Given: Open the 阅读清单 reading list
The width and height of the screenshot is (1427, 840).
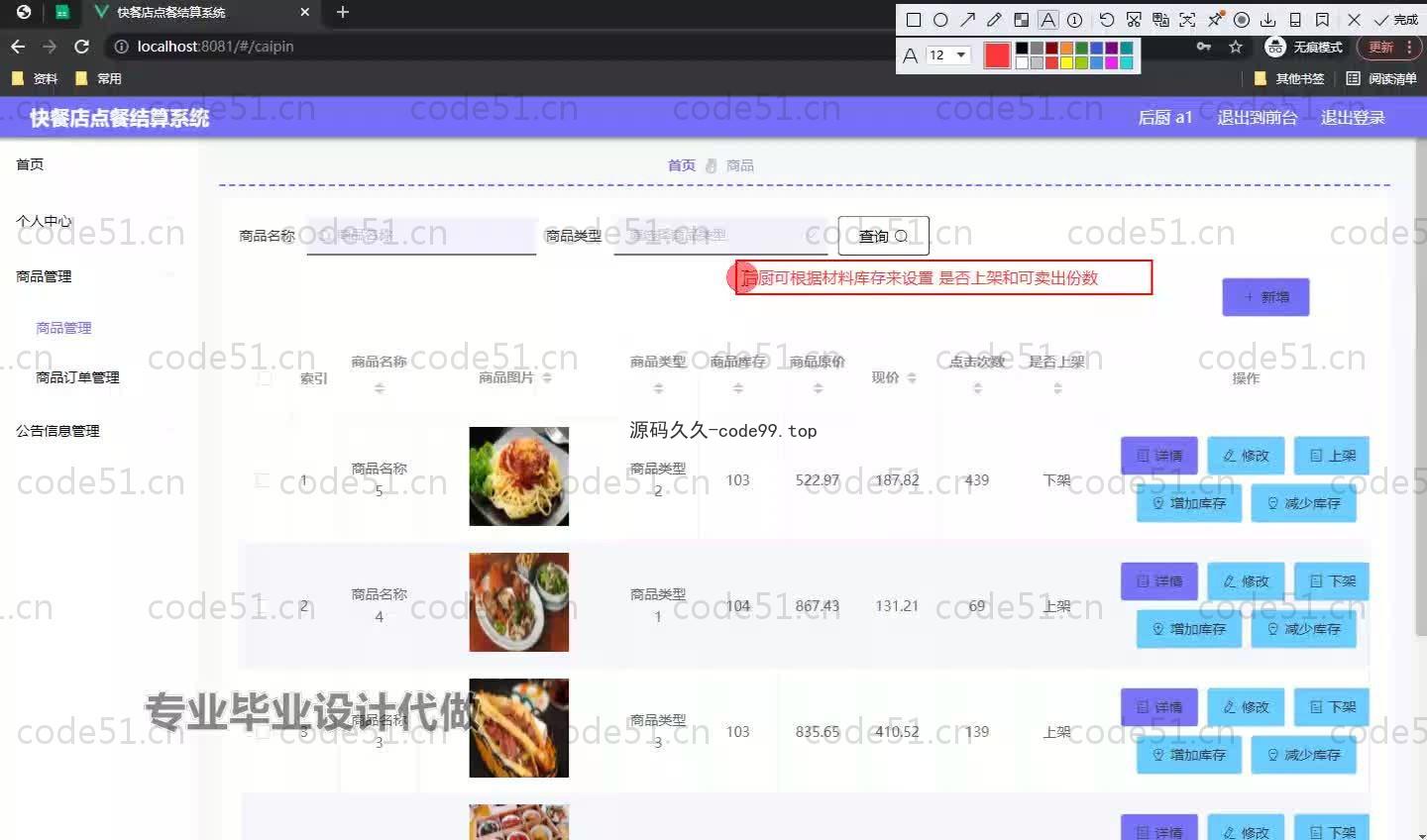Looking at the screenshot, I should tap(1381, 78).
